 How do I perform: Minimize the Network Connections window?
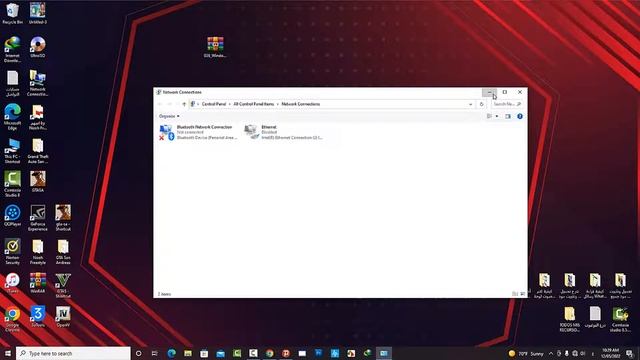click(x=489, y=92)
